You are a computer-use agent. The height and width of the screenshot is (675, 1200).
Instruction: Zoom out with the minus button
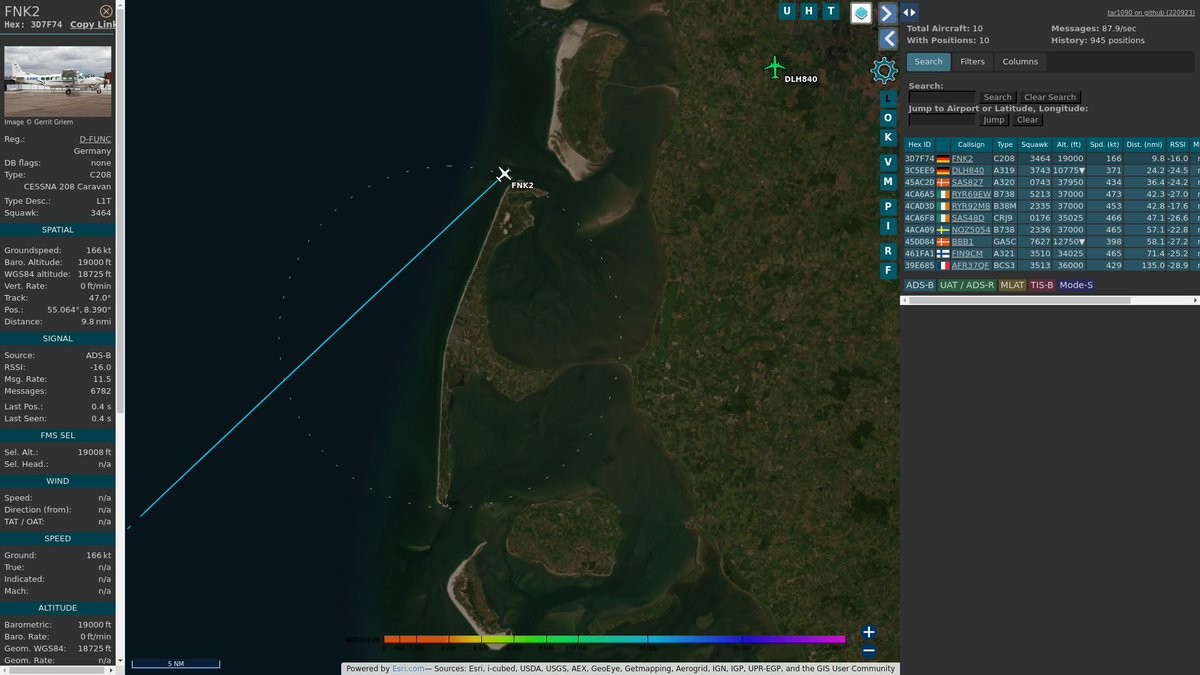[x=869, y=650]
